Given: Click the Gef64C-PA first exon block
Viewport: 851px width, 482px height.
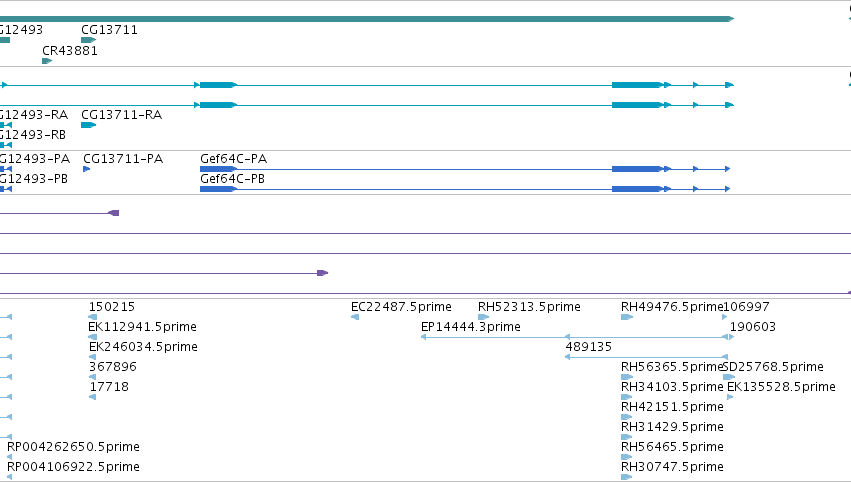Looking at the screenshot, I should [x=218, y=169].
